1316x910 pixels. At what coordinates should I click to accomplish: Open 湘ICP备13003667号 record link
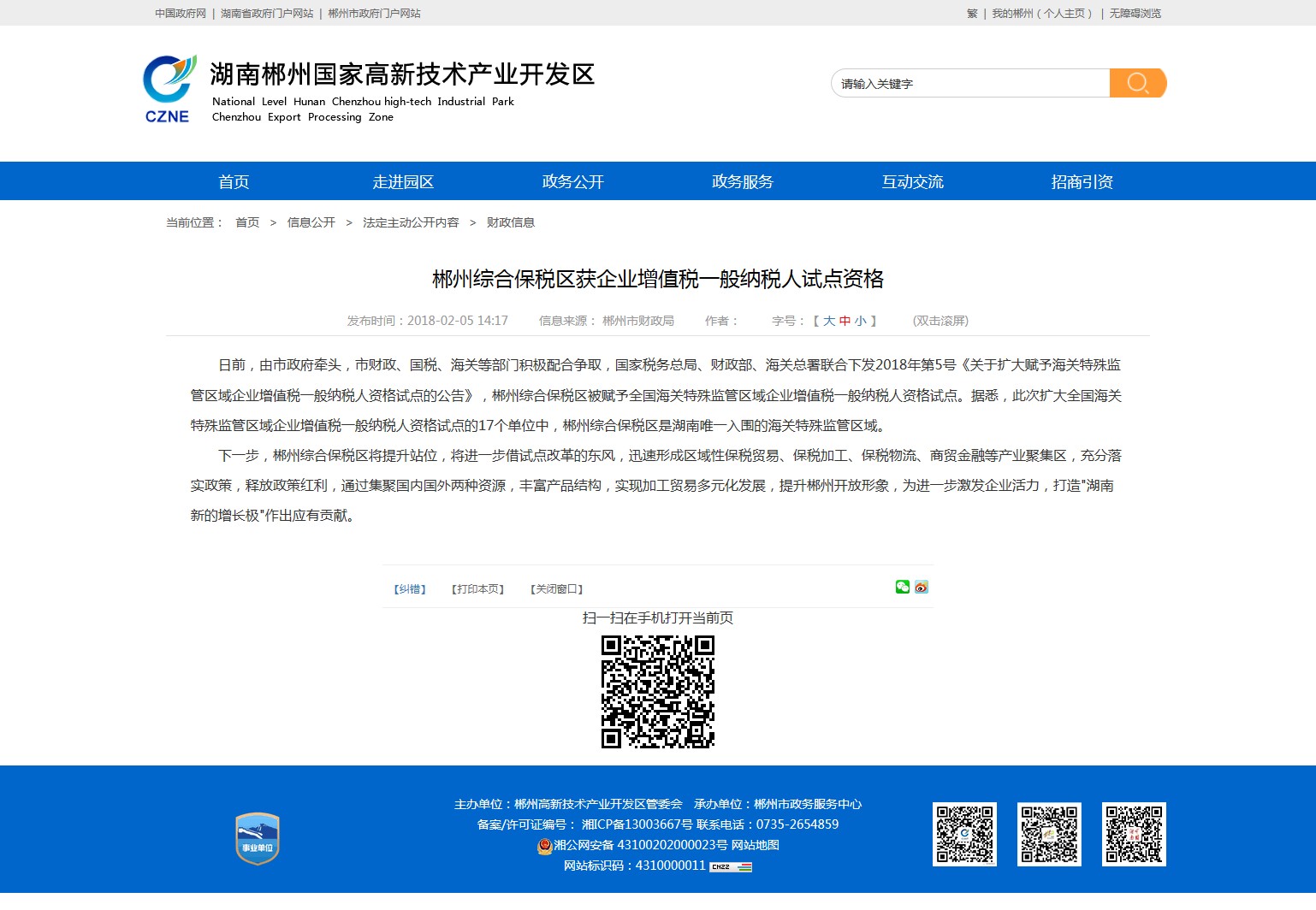(x=637, y=824)
